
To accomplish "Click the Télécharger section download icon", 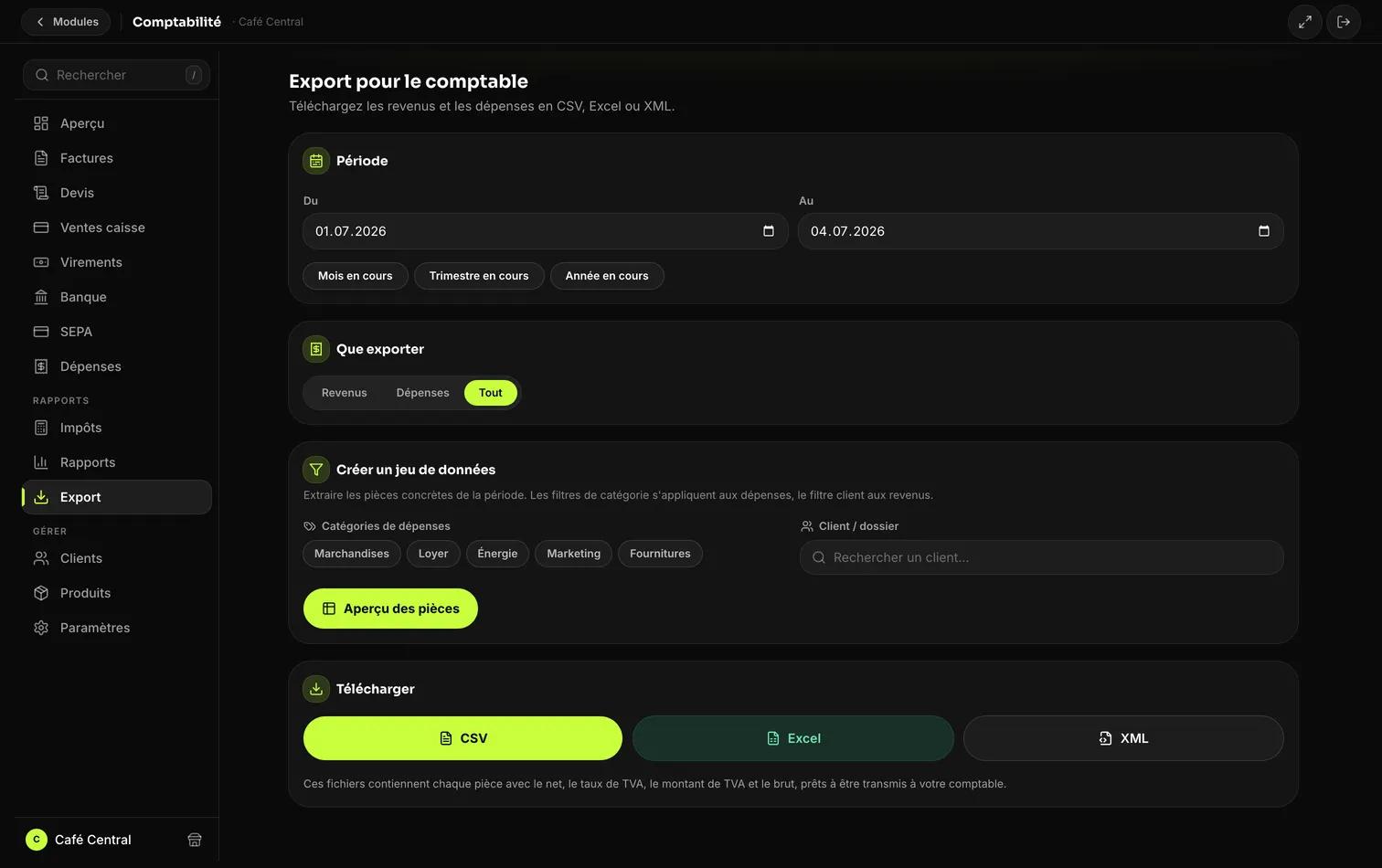I will pyautogui.click(x=316, y=689).
